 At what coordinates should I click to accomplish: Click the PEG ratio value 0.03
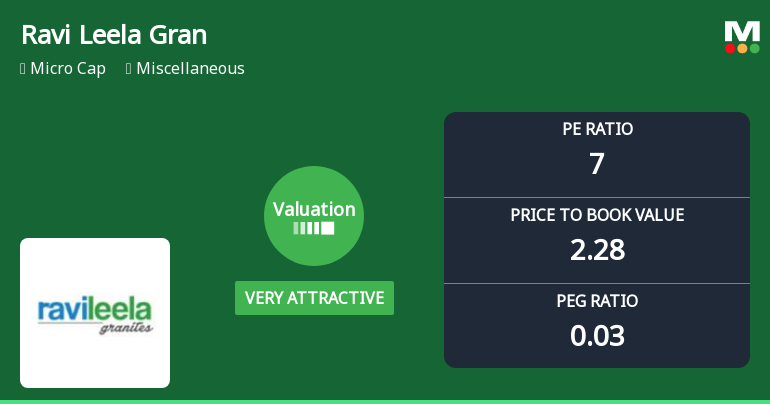click(597, 335)
